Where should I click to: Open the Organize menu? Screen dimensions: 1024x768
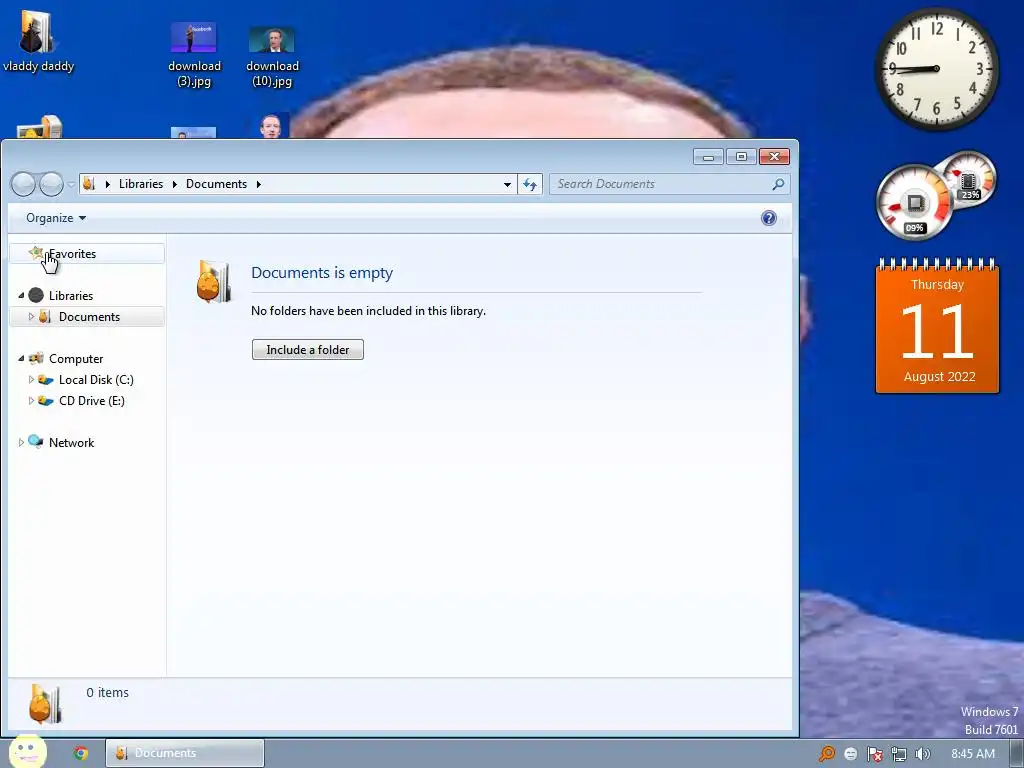coord(56,218)
